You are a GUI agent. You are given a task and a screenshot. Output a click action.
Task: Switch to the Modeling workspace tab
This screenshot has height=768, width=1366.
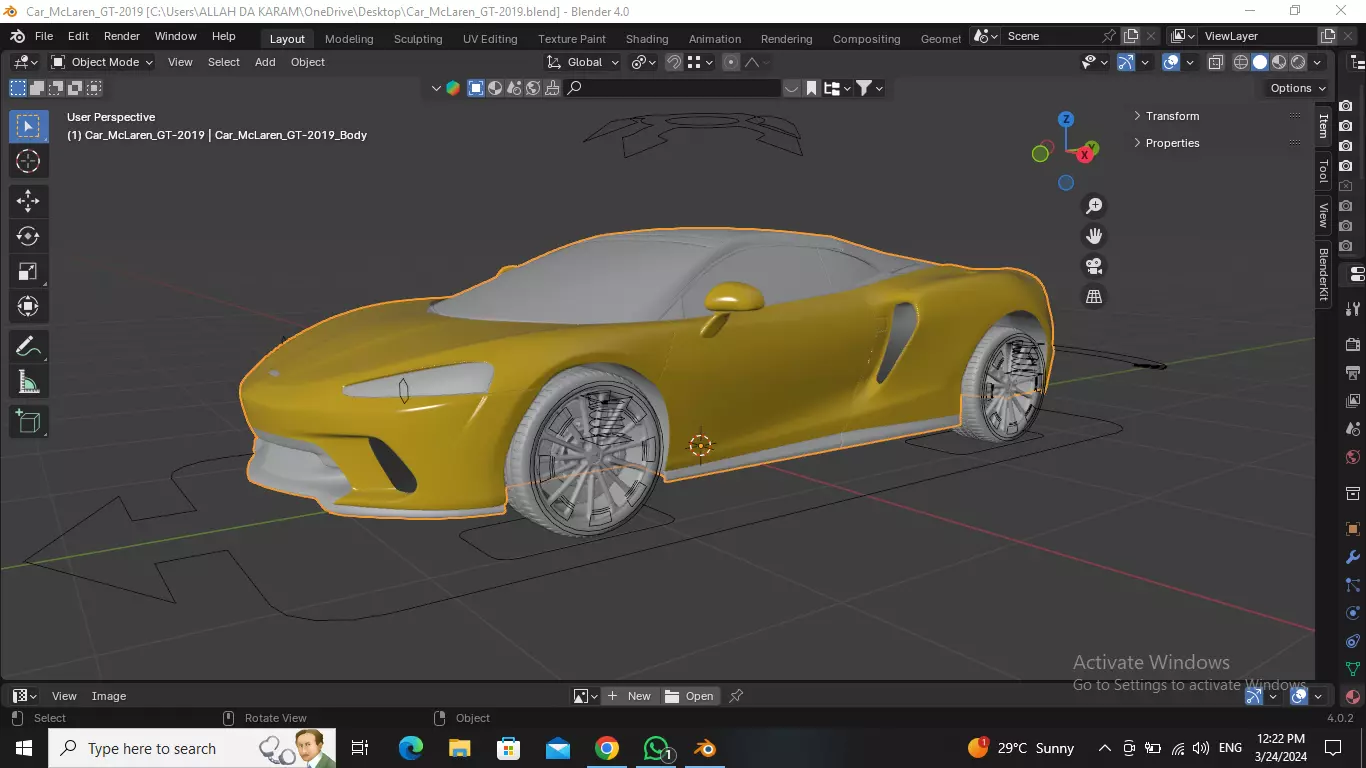point(349,39)
